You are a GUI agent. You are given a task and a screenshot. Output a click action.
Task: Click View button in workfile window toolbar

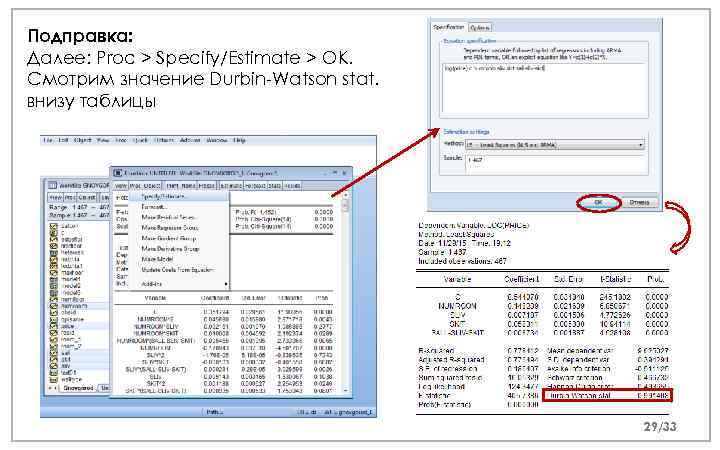(x=55, y=197)
